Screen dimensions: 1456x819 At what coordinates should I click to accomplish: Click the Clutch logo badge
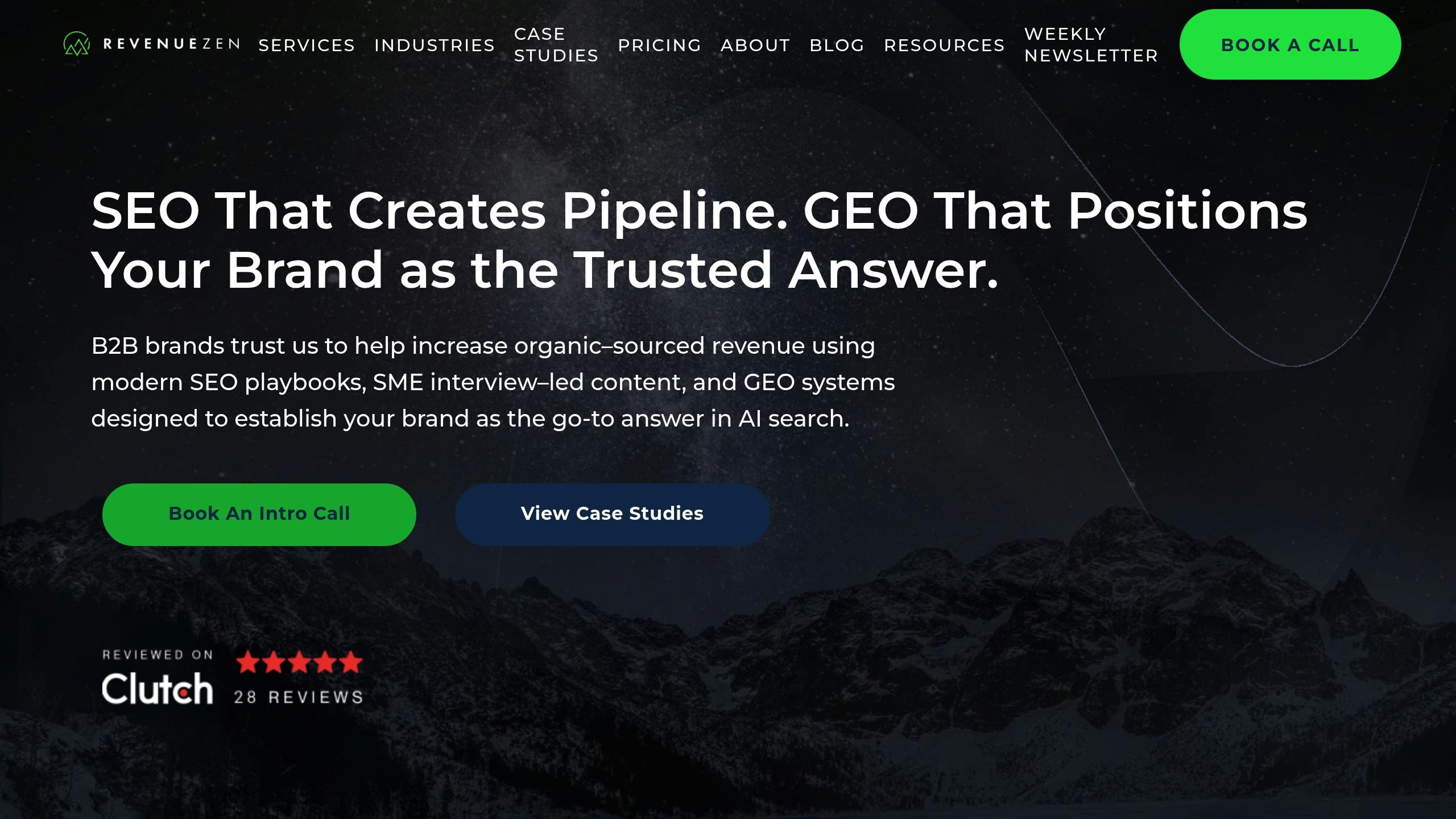pyautogui.click(x=158, y=688)
